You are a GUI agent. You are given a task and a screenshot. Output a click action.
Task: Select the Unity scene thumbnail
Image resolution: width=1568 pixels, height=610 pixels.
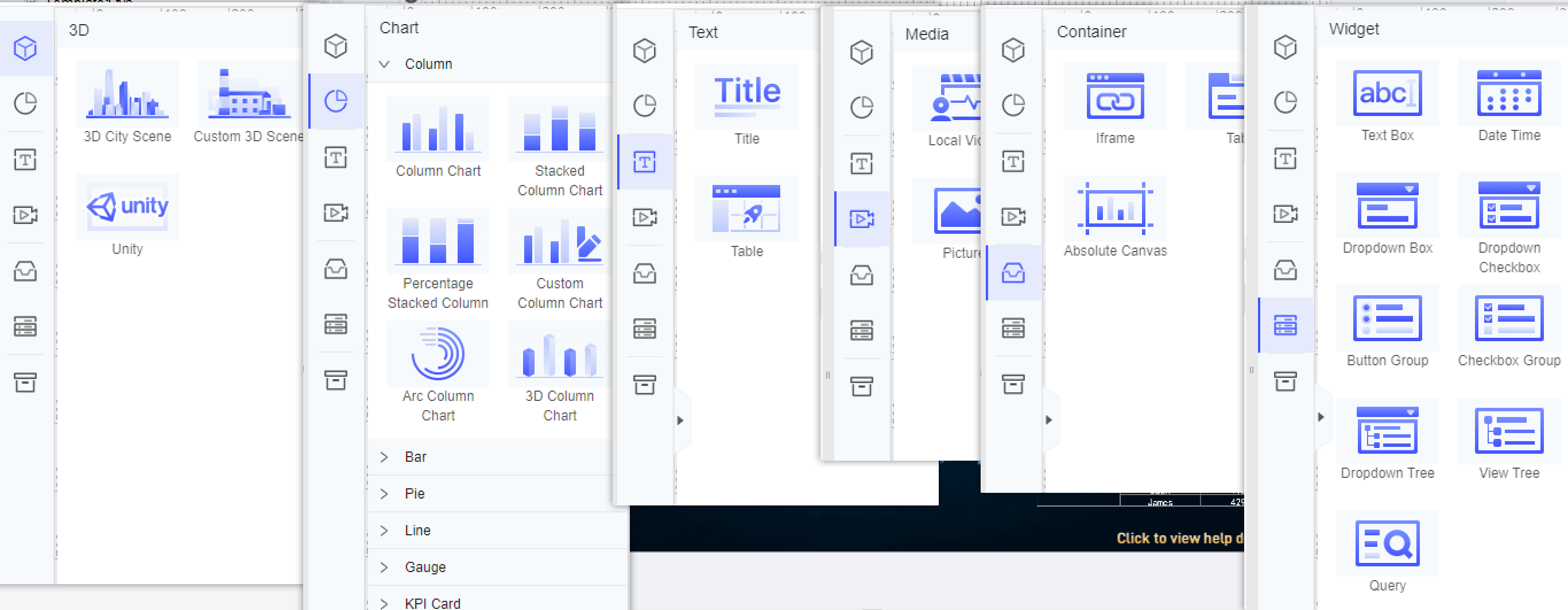pos(127,207)
